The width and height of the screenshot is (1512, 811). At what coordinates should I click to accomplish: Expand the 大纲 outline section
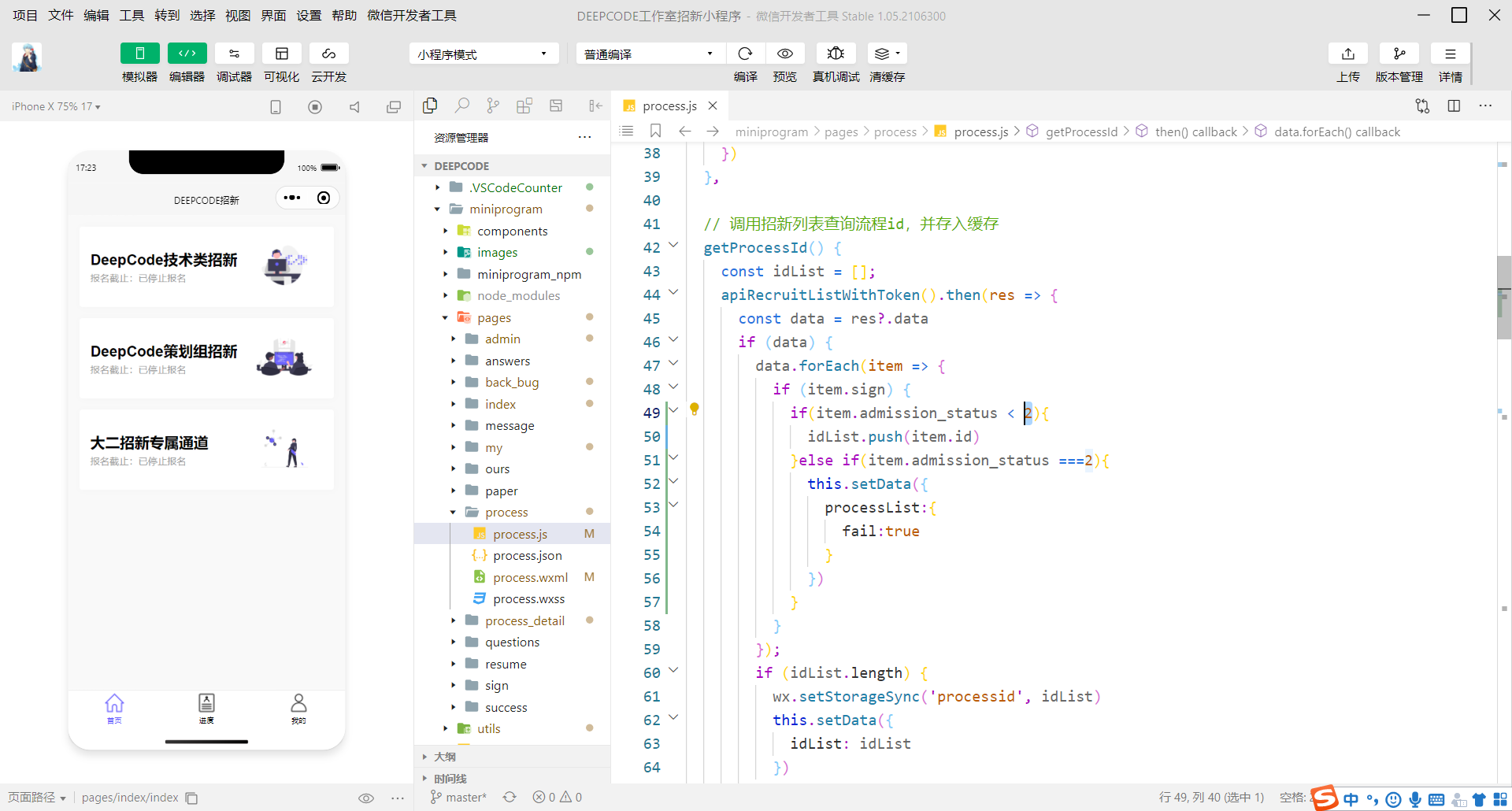click(x=512, y=757)
